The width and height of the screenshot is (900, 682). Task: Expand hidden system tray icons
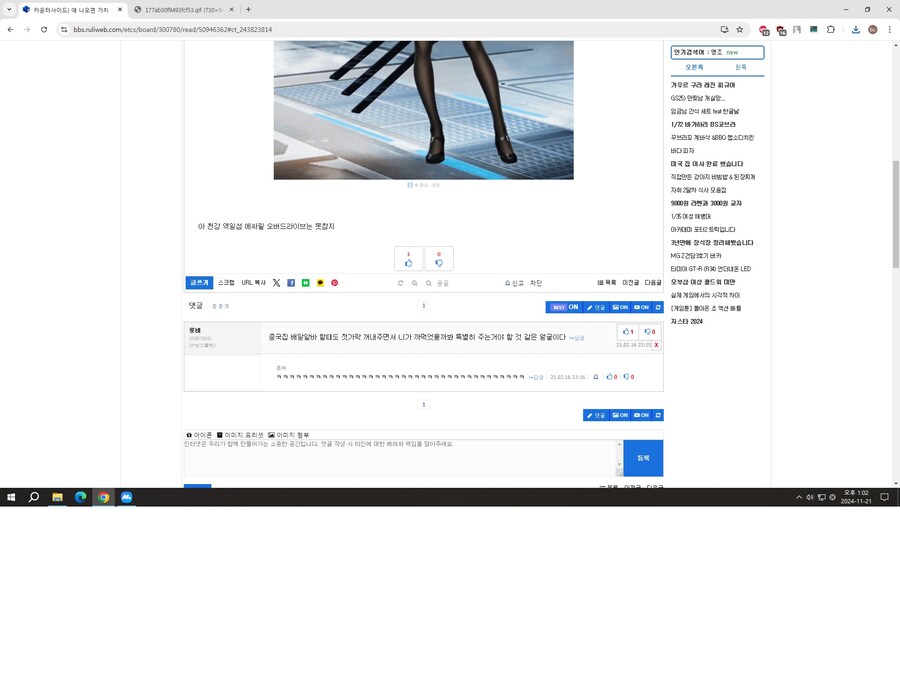click(798, 497)
